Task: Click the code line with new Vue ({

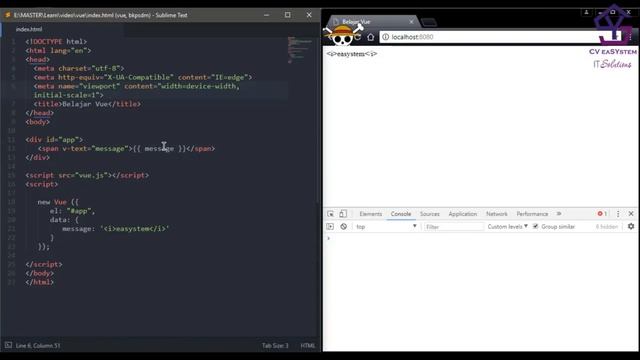Action: 58,202
